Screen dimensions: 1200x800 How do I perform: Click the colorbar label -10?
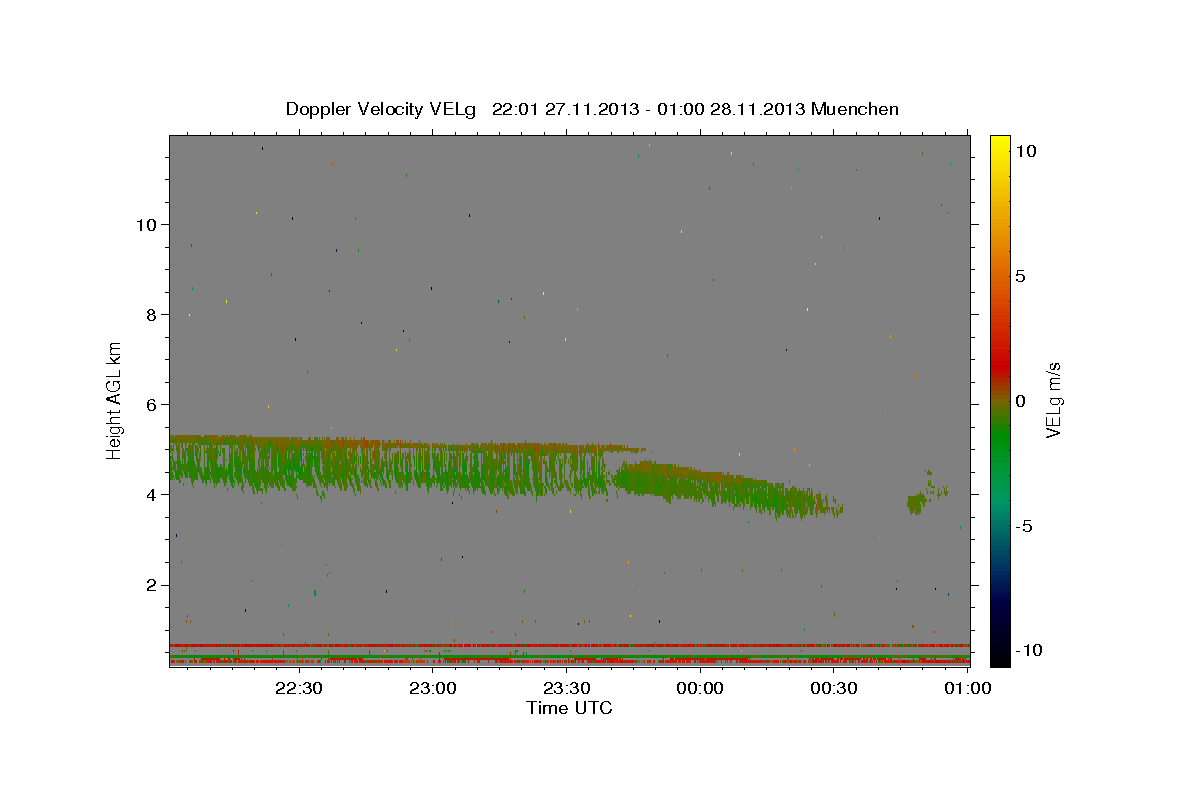tap(1029, 651)
